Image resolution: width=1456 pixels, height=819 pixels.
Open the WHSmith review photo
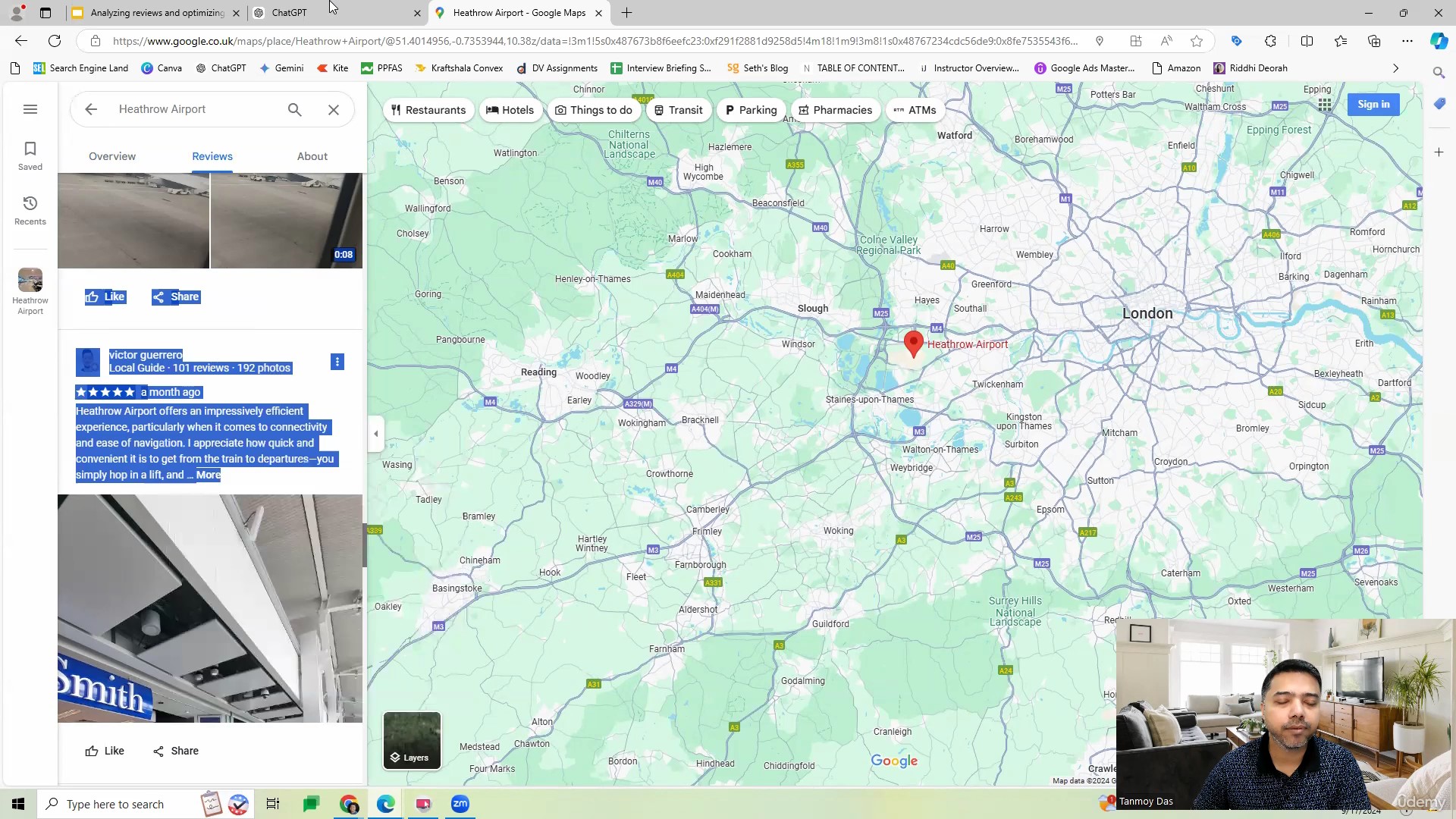(210, 608)
